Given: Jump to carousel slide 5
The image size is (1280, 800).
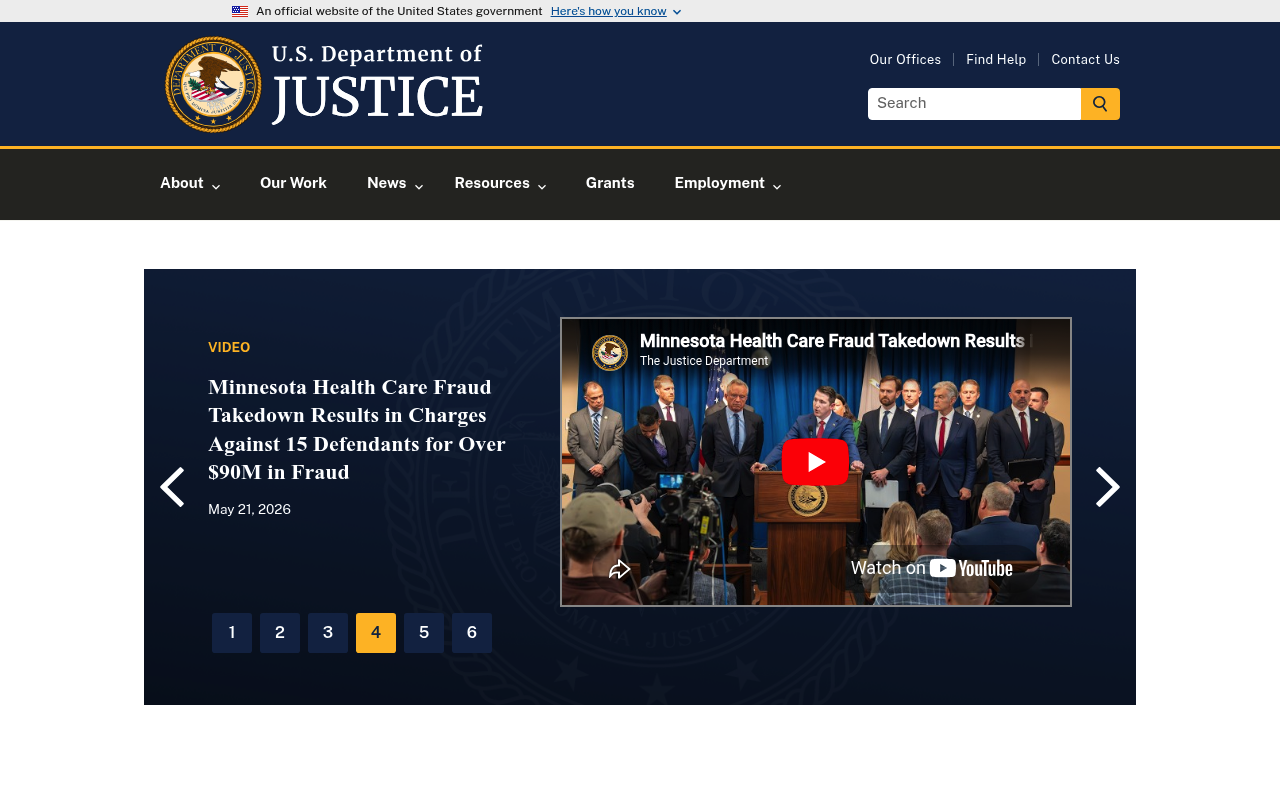Looking at the screenshot, I should coord(424,633).
